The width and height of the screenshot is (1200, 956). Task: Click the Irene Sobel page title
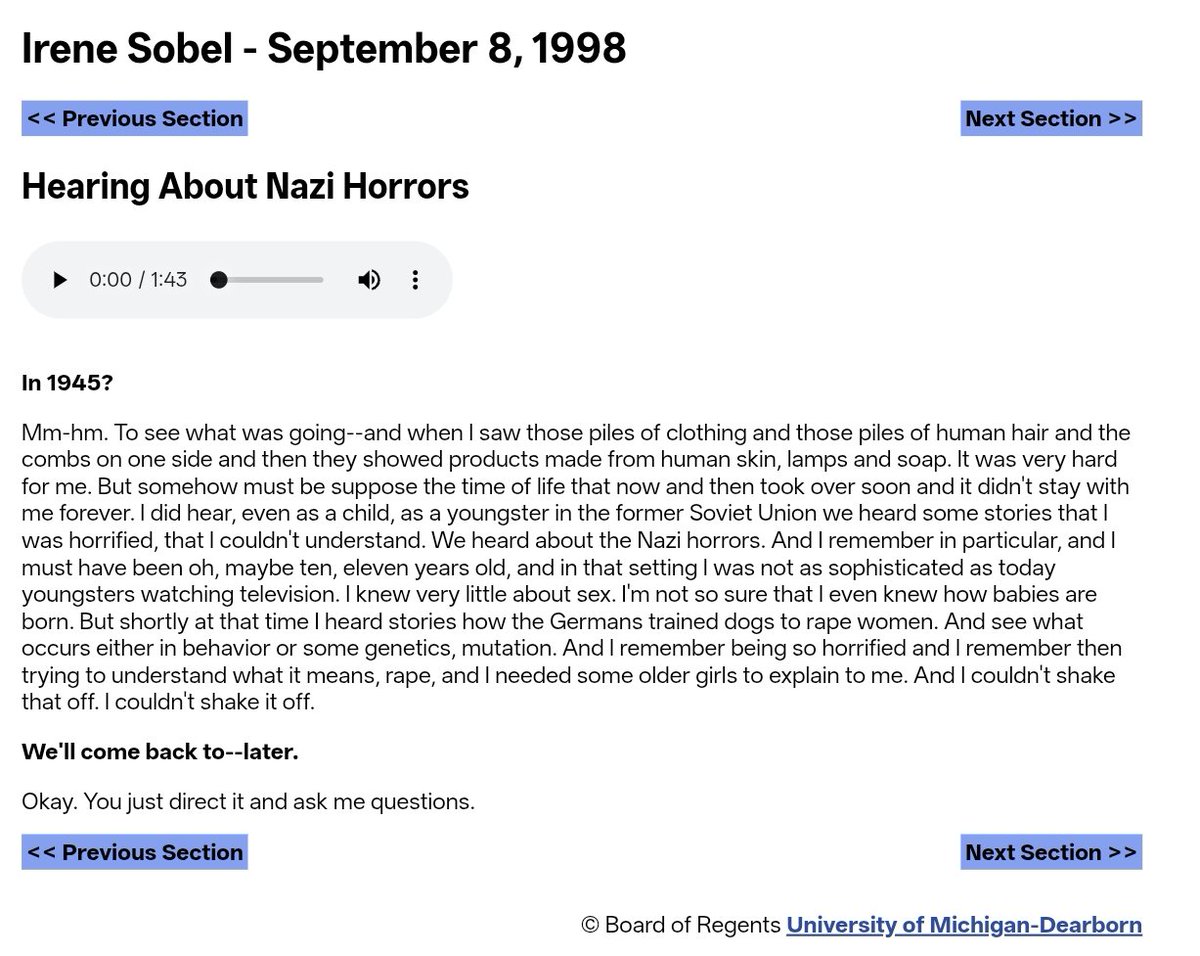point(324,48)
